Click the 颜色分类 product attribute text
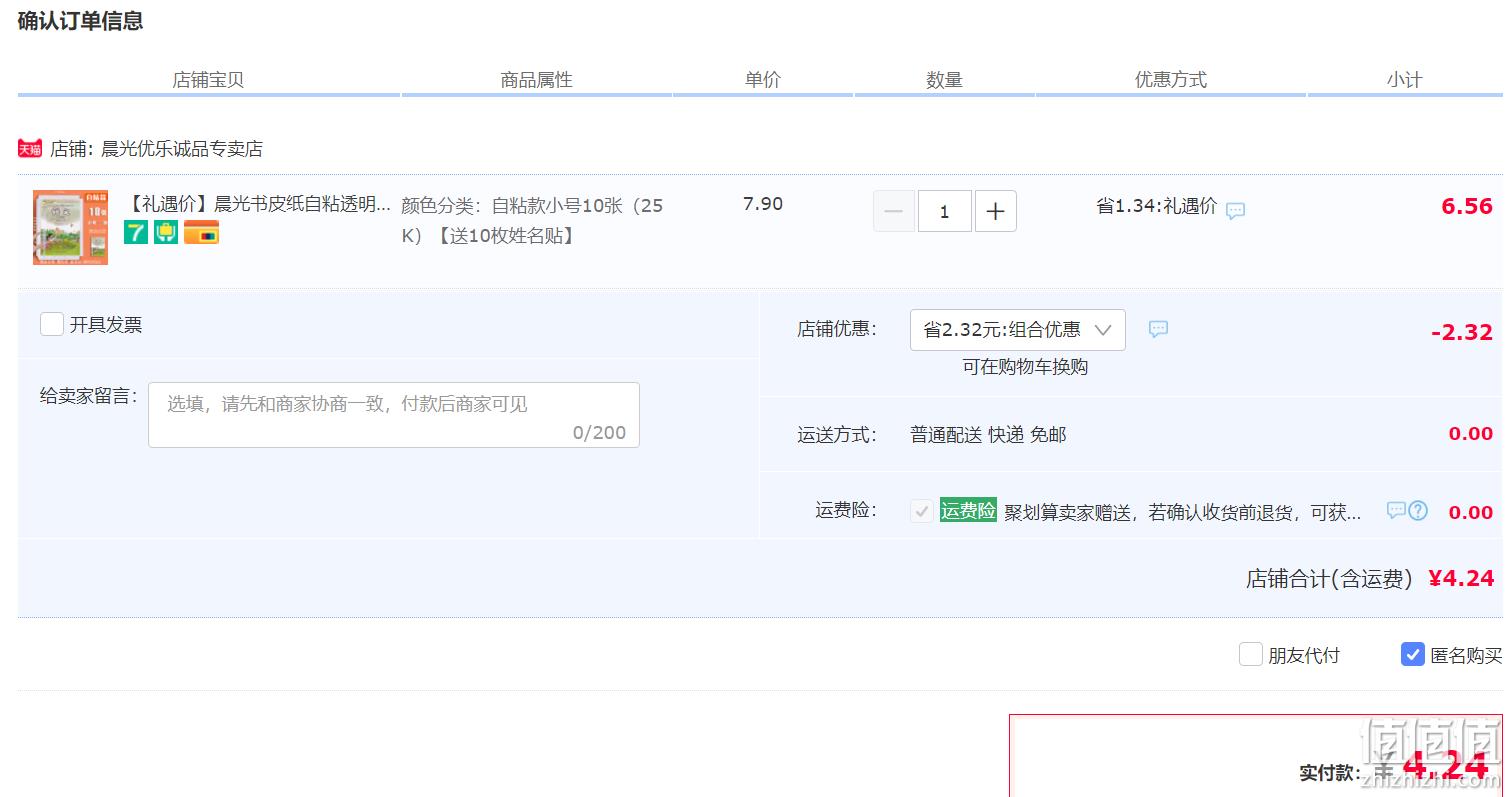Image resolution: width=1510 pixels, height=797 pixels. [532, 220]
